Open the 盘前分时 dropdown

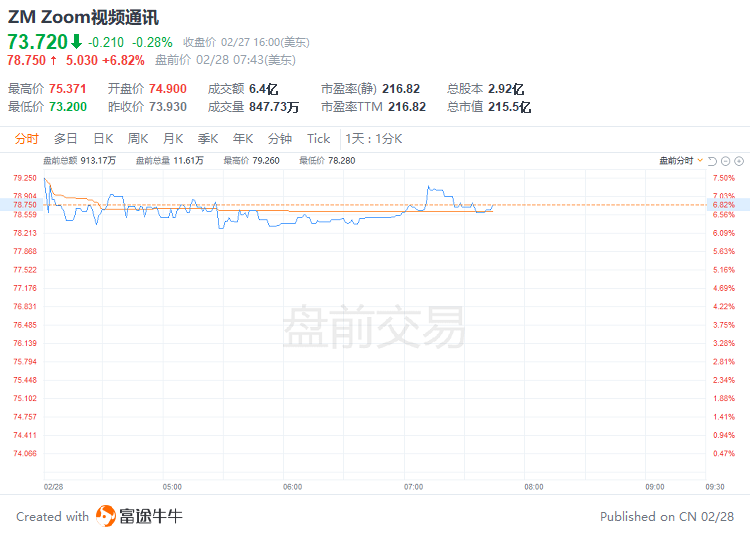point(681,161)
